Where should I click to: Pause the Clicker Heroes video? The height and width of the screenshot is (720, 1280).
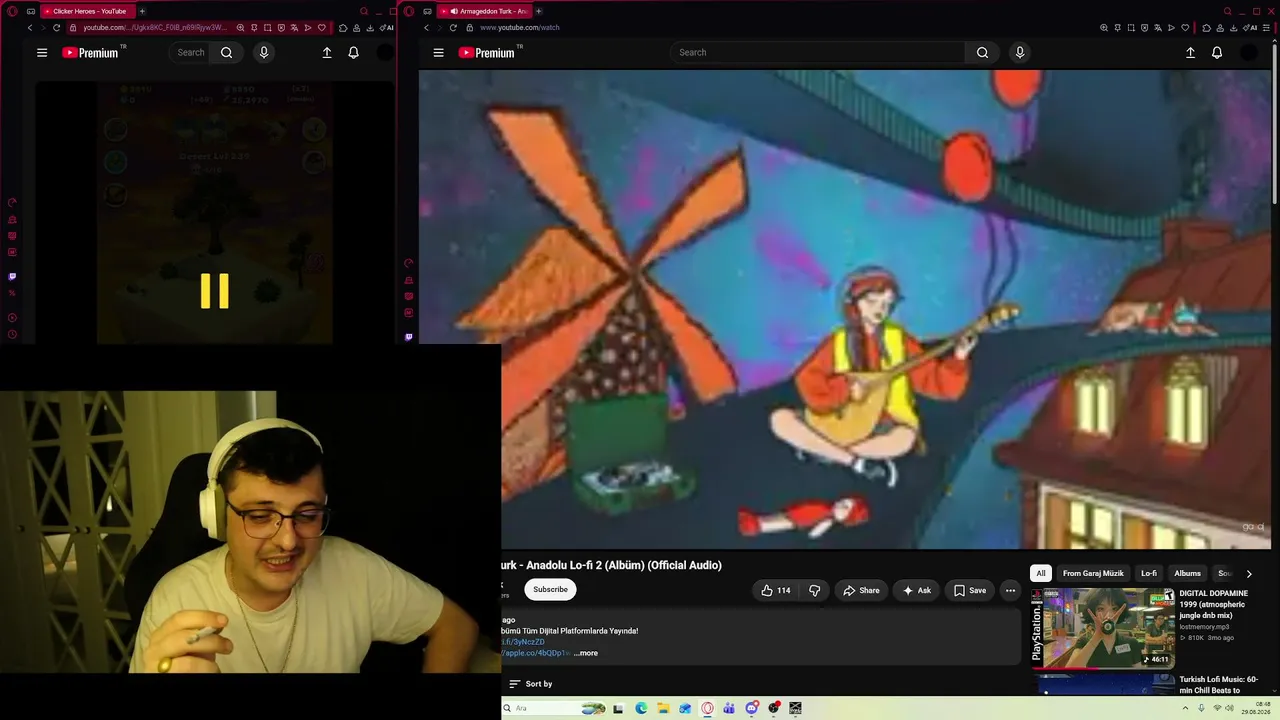click(x=214, y=291)
